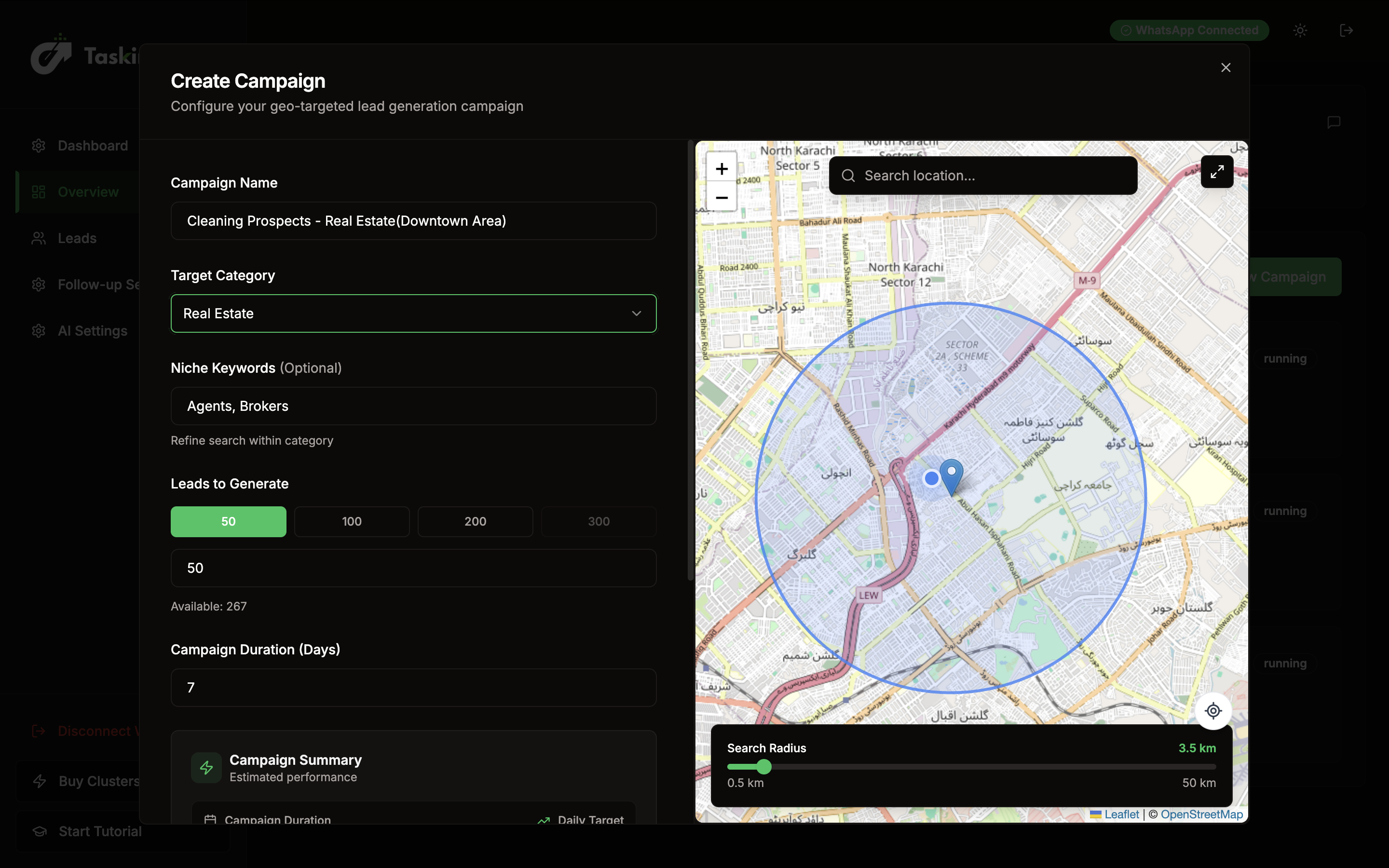Close the Create Campaign dialog
The image size is (1389, 868).
click(1226, 68)
